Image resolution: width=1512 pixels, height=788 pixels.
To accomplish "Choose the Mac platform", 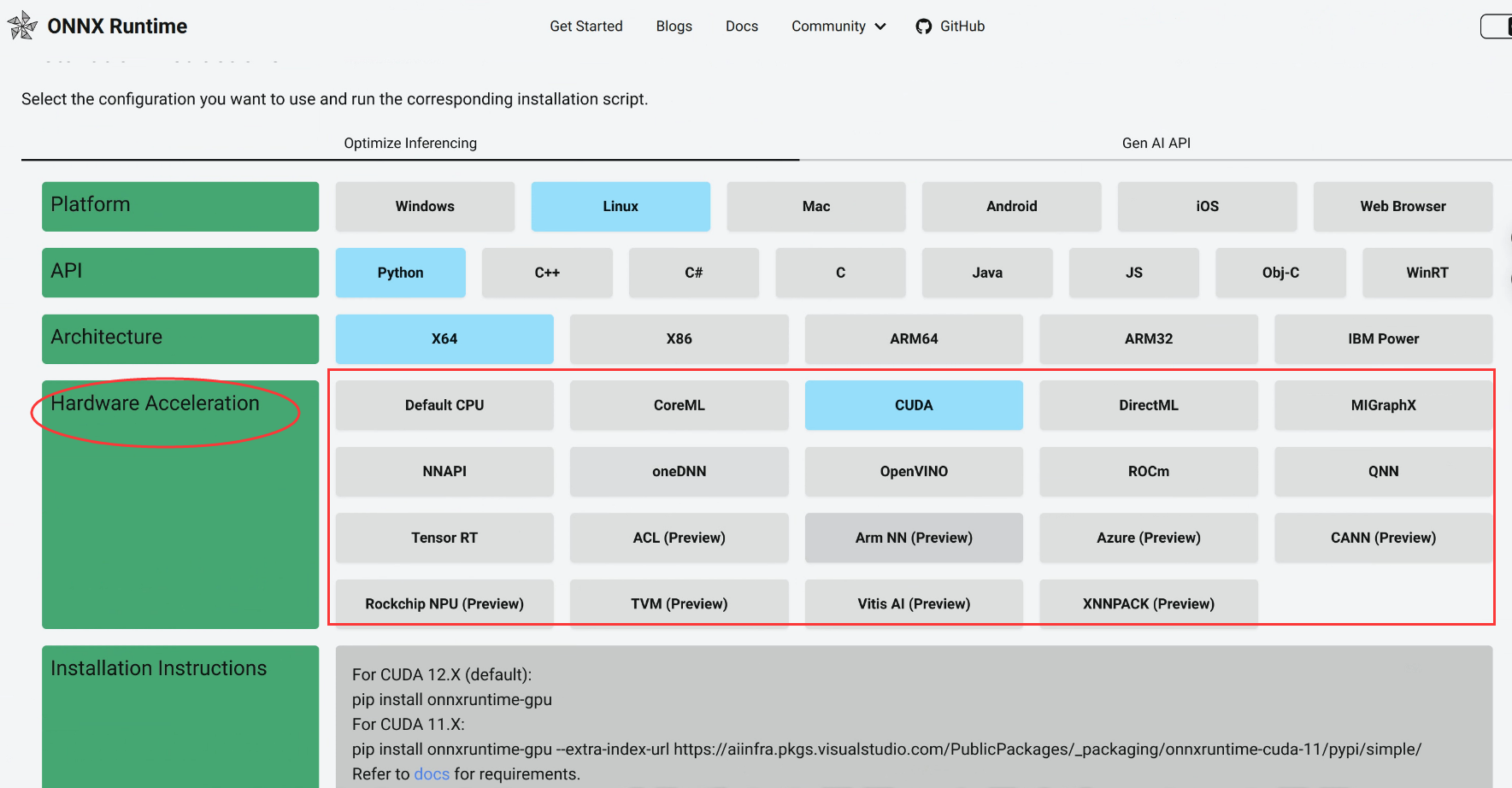I will click(816, 206).
